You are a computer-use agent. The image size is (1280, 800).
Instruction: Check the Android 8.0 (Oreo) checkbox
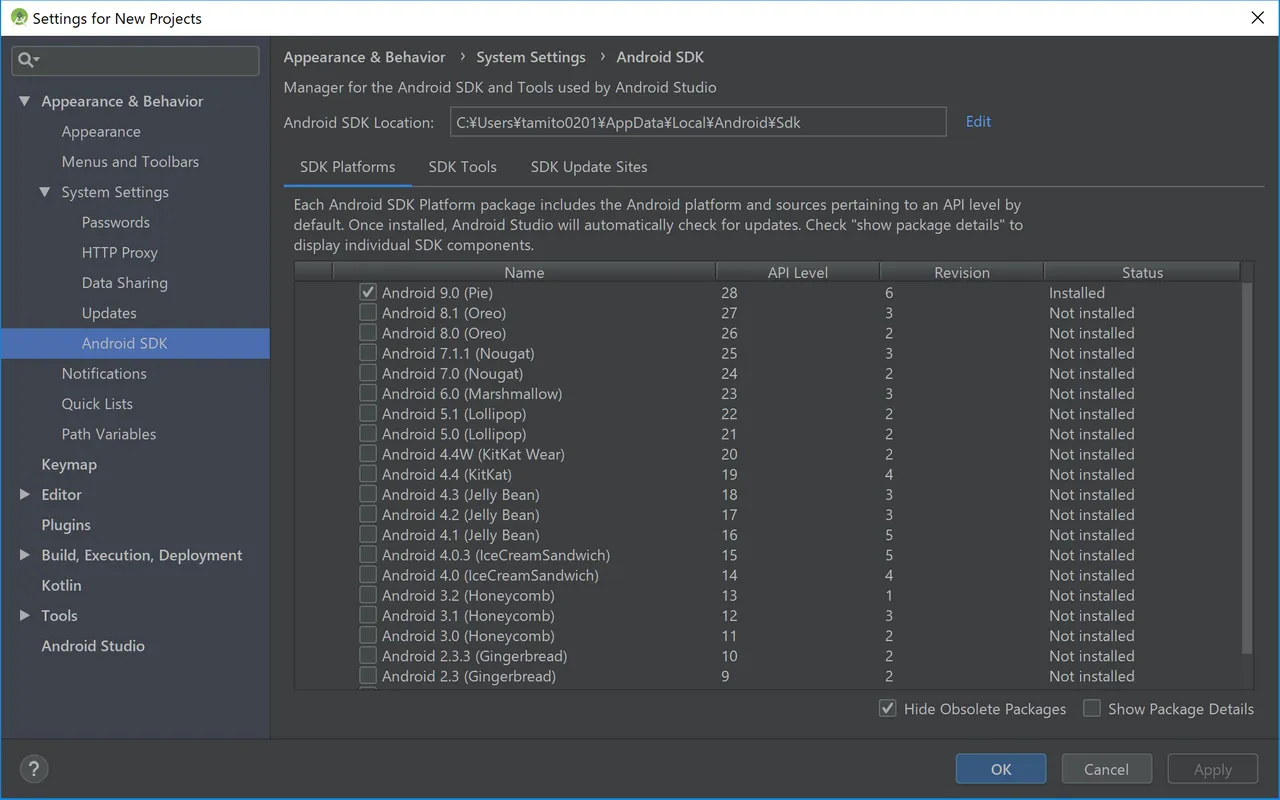tap(368, 333)
